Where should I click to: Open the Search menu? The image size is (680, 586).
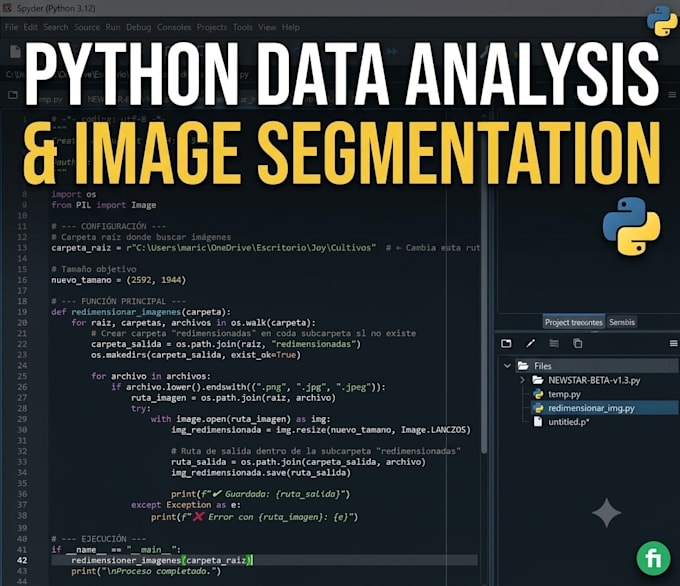[56, 27]
